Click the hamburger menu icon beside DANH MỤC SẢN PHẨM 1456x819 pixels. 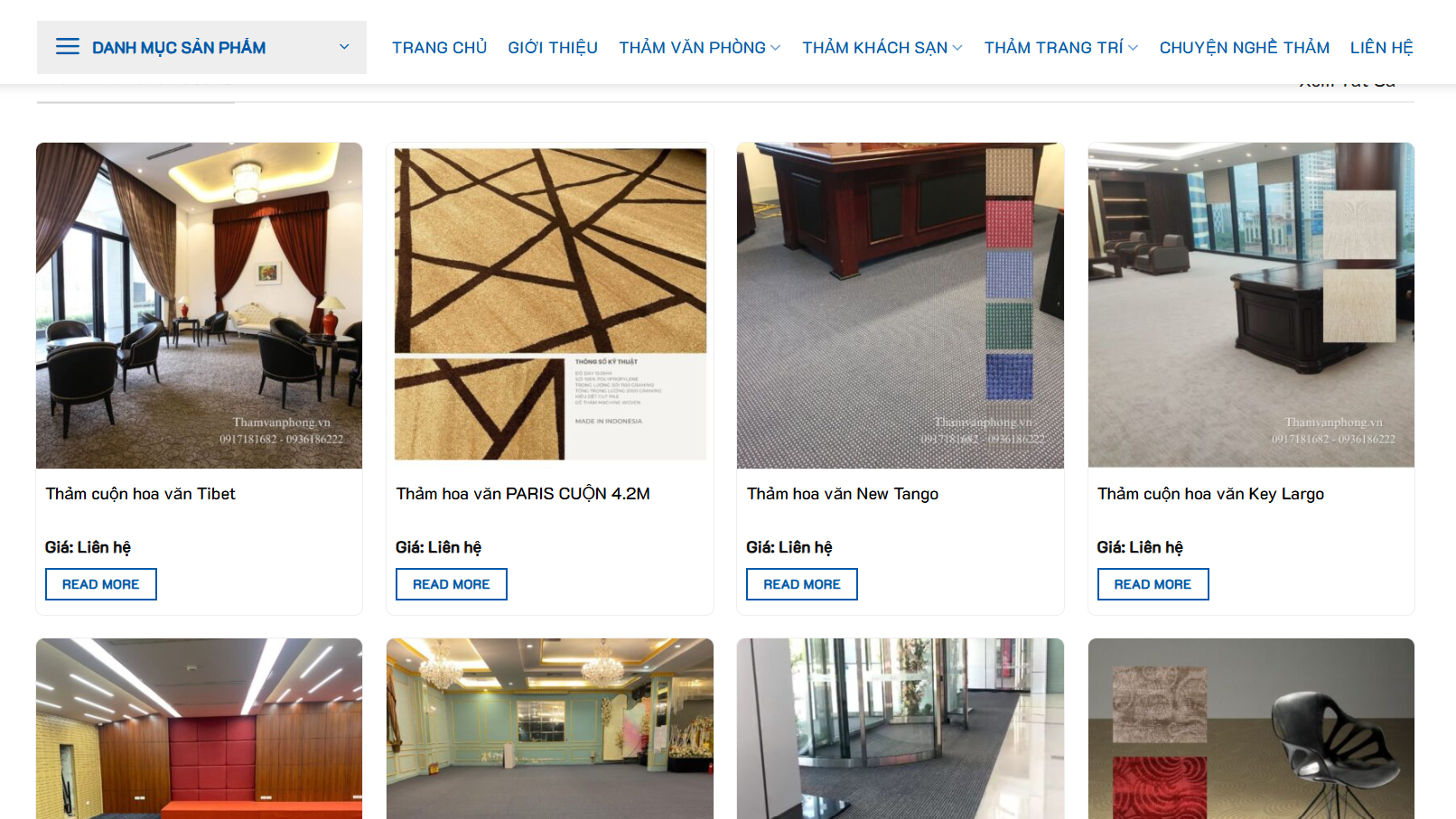tap(68, 47)
